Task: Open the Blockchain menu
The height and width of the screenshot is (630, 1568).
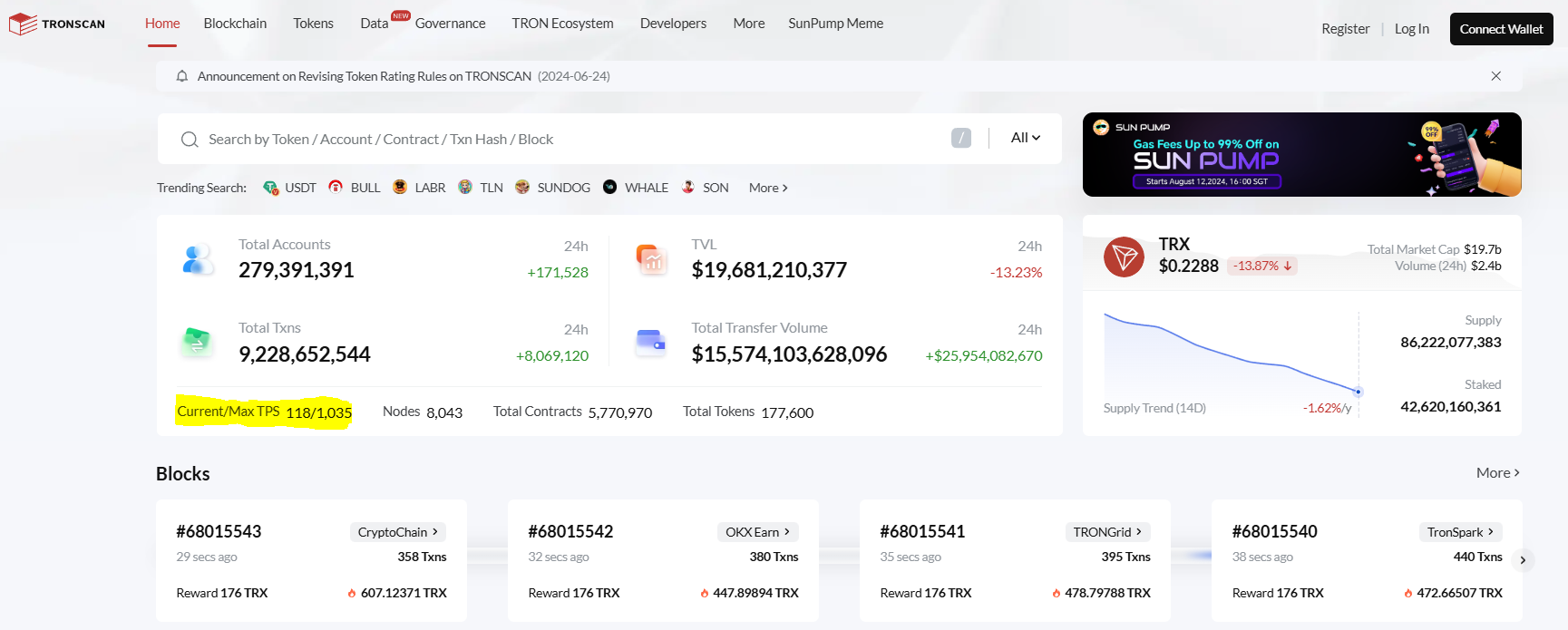Action: tap(235, 24)
